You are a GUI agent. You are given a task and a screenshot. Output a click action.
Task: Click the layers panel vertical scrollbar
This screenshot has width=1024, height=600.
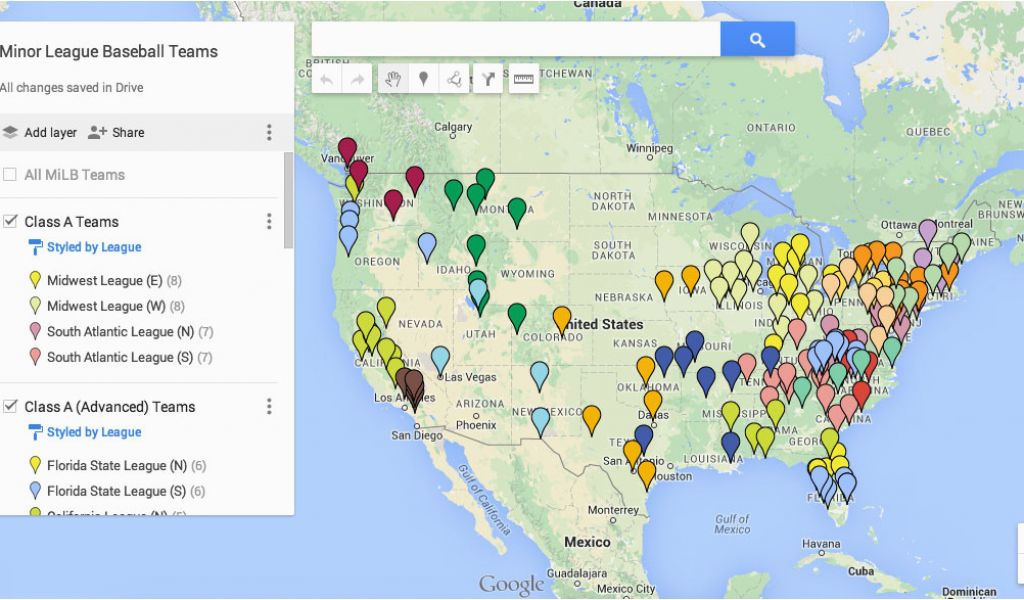(288, 200)
